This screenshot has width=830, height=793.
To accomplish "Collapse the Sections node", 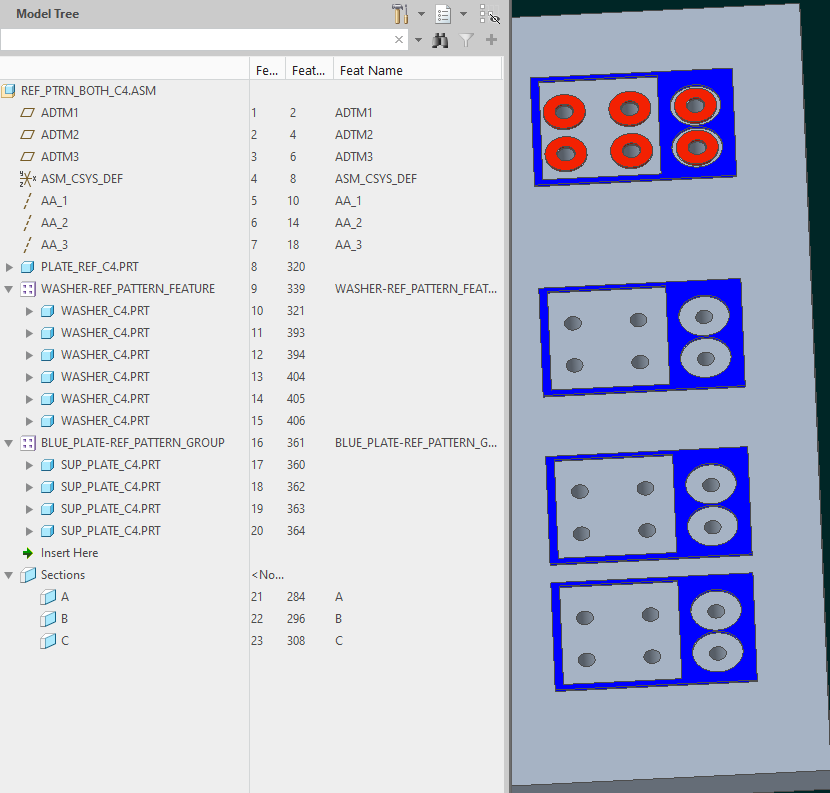I will coord(8,574).
